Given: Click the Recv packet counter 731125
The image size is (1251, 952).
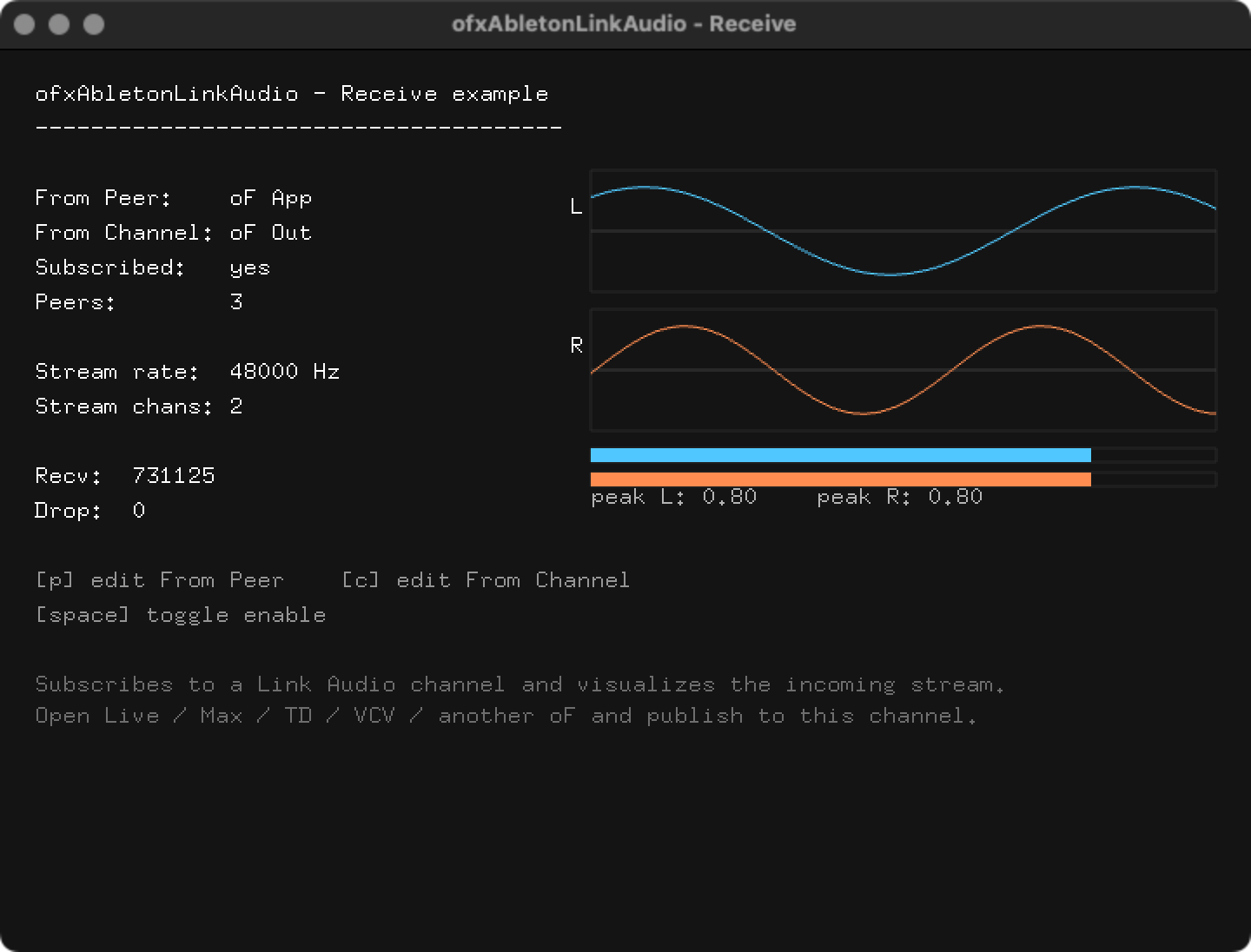Looking at the screenshot, I should point(174,476).
